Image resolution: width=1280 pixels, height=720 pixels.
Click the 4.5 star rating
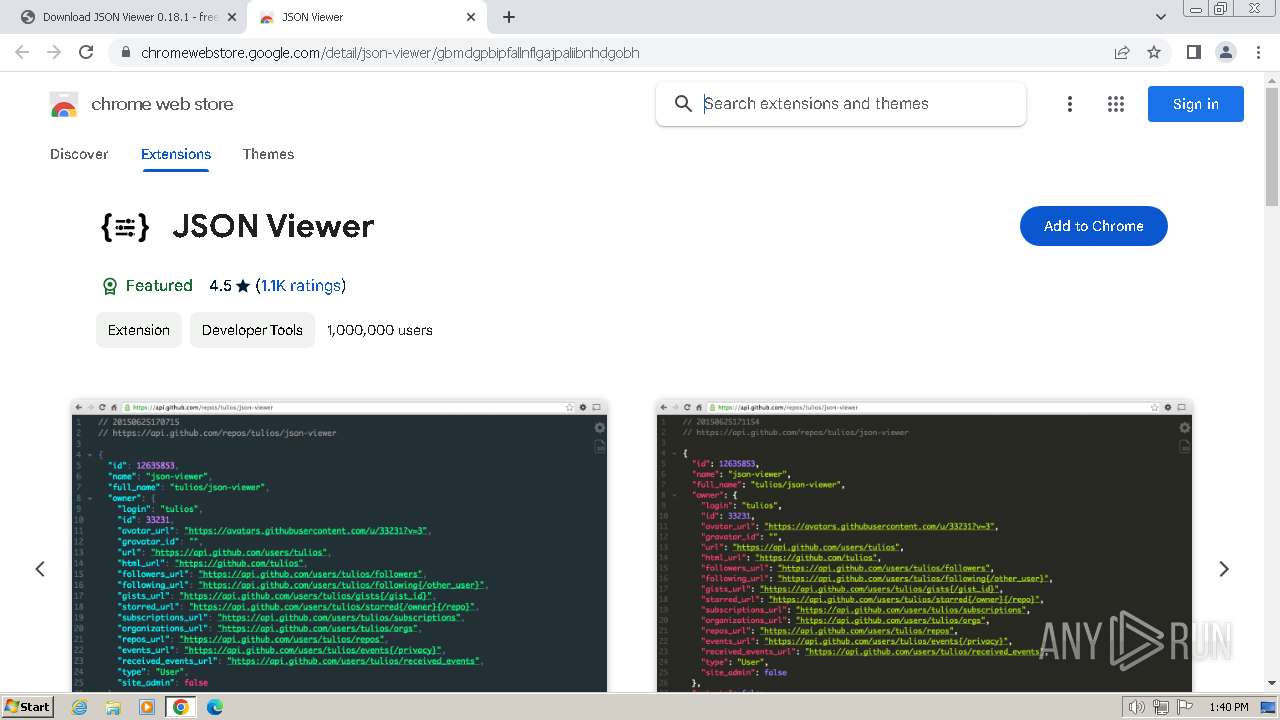(x=229, y=286)
